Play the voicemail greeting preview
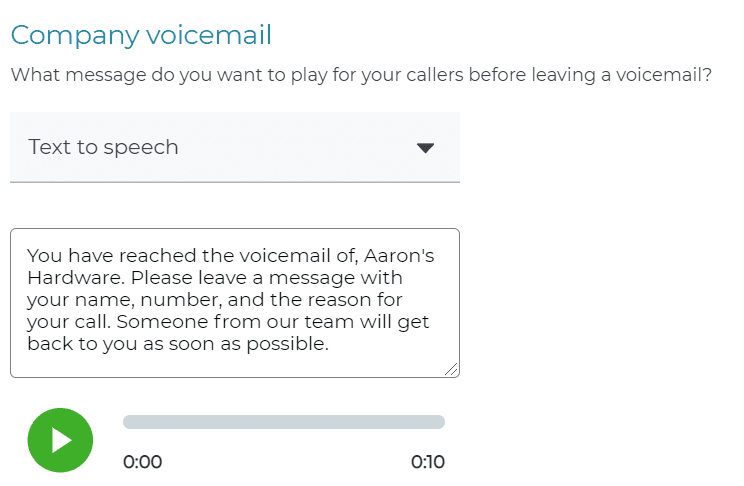 (60, 440)
